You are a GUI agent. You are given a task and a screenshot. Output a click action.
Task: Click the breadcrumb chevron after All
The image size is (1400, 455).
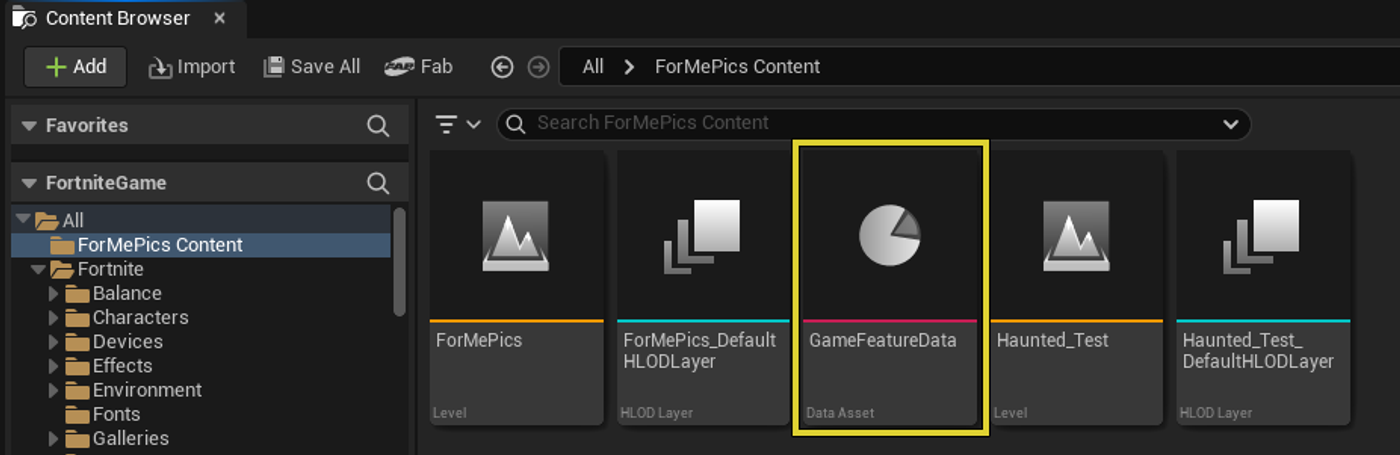pyautogui.click(x=629, y=67)
